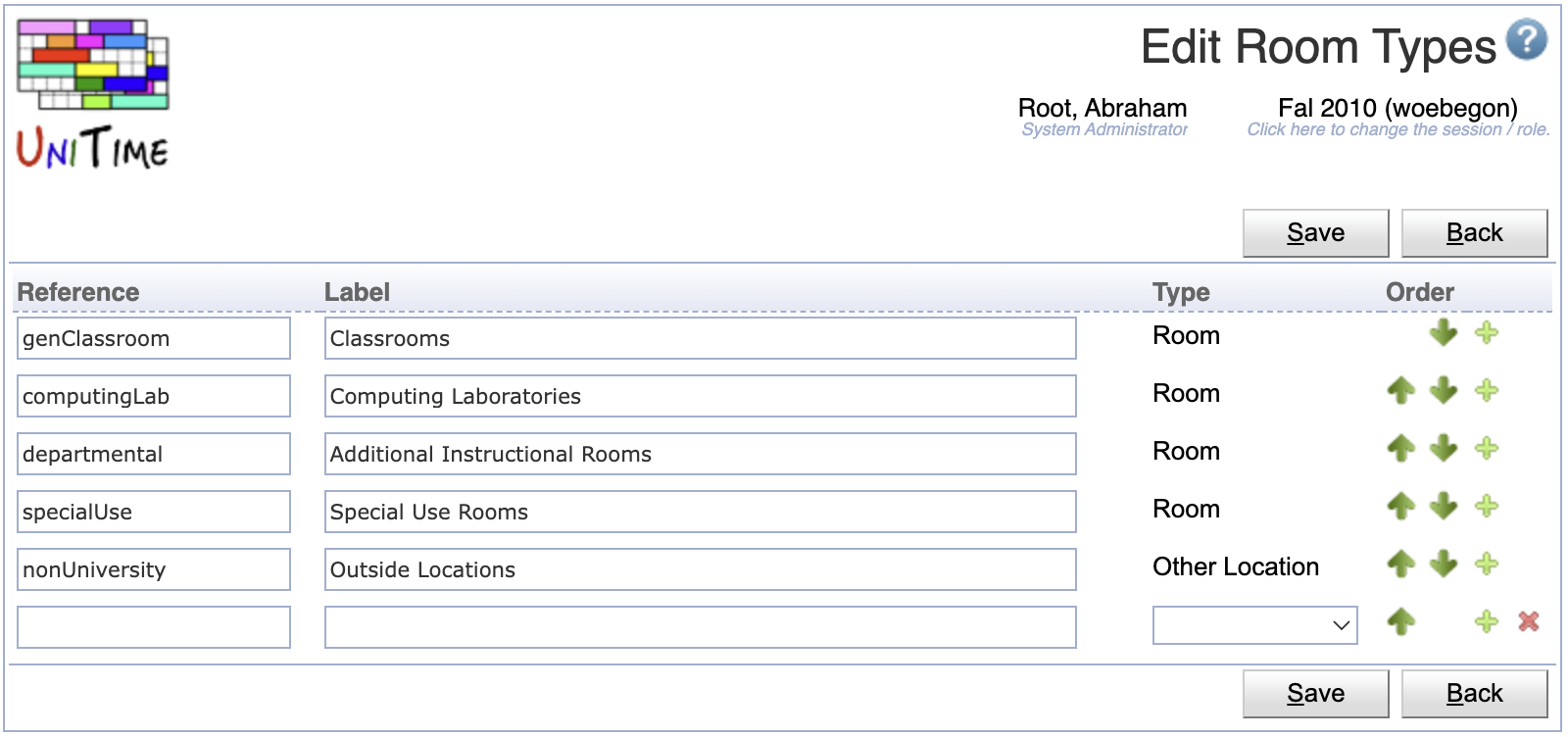Add a row after genClassroom with plus icon
Image resolution: width=1568 pixels, height=737 pixels.
tap(1487, 333)
